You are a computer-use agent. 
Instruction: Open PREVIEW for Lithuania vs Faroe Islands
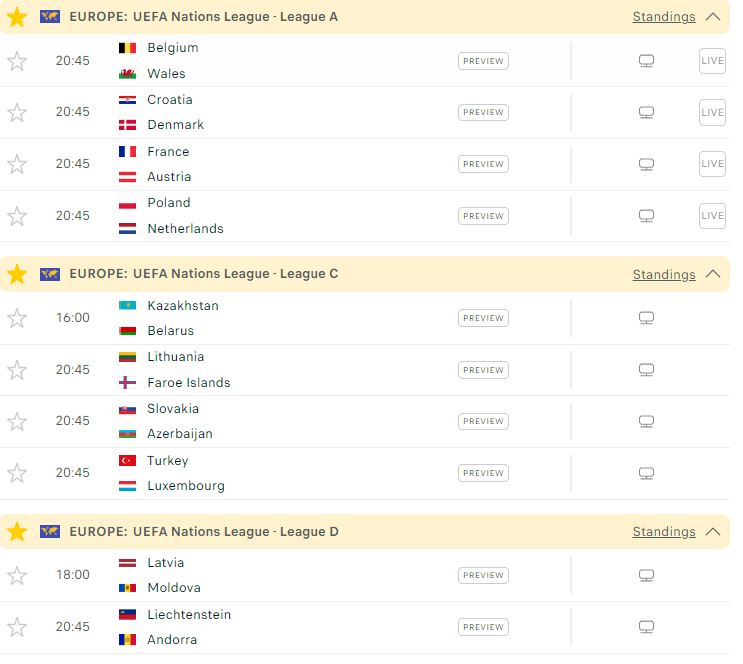(x=483, y=370)
